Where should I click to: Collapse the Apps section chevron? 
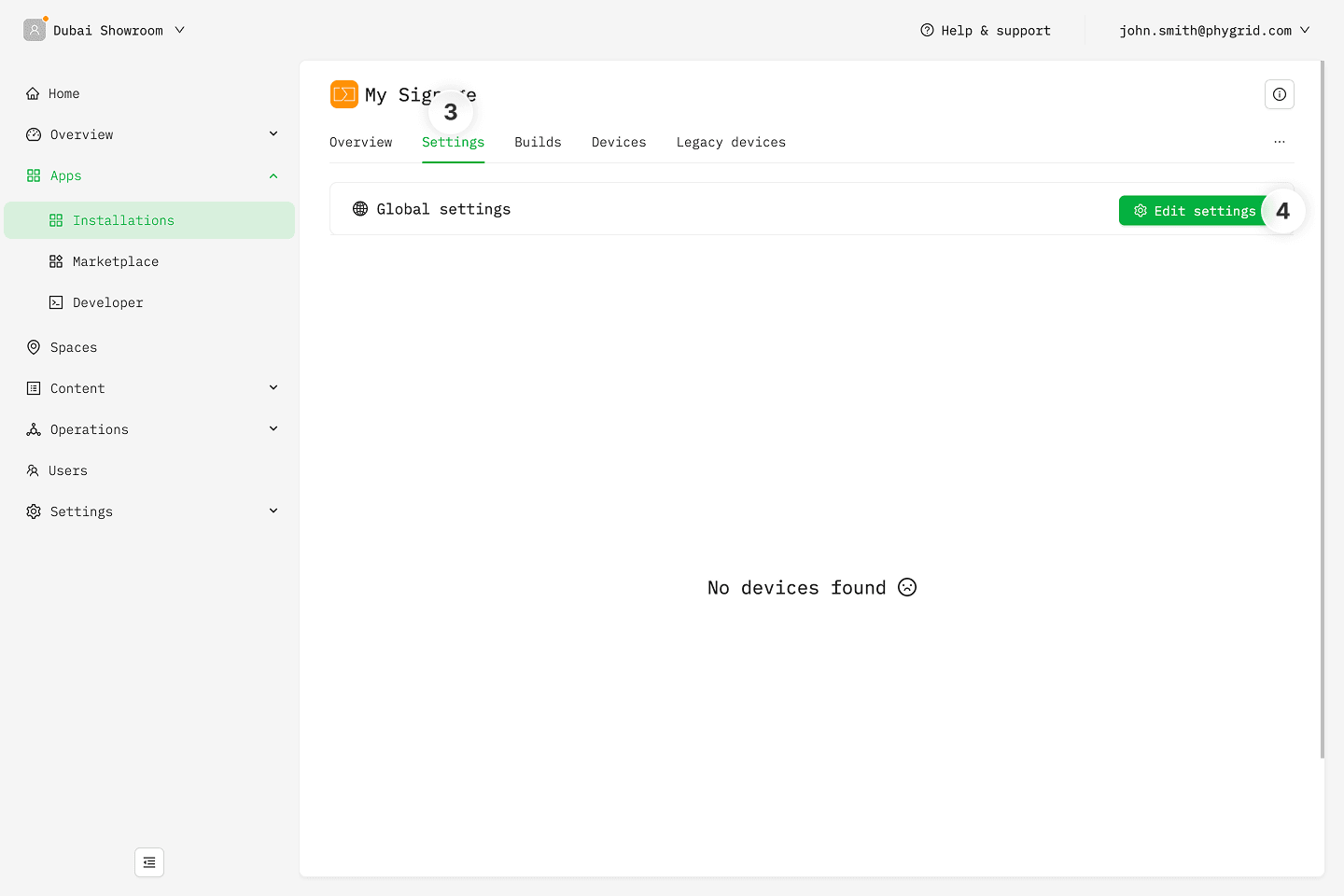[273, 175]
